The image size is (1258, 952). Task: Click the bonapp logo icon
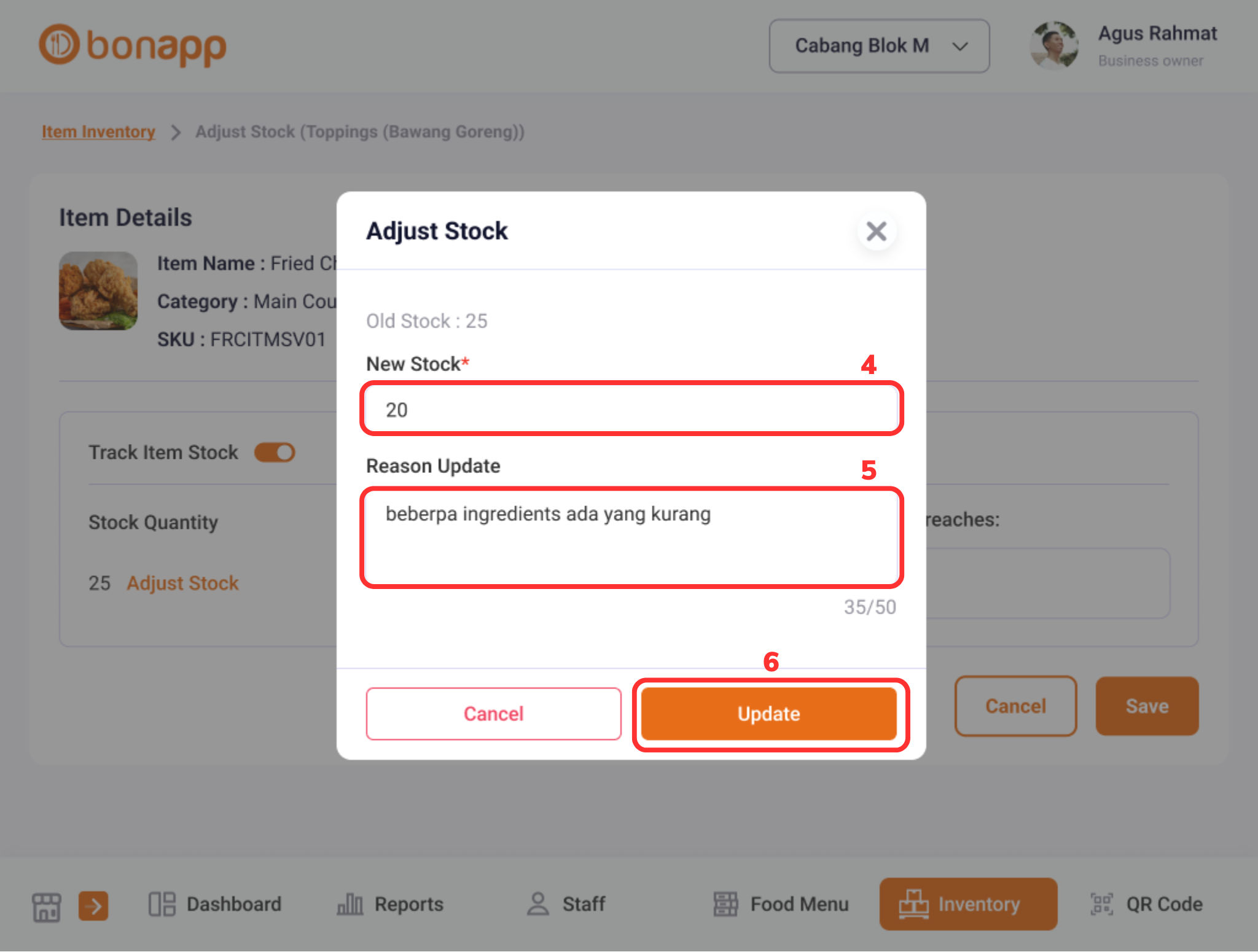pyautogui.click(x=60, y=45)
